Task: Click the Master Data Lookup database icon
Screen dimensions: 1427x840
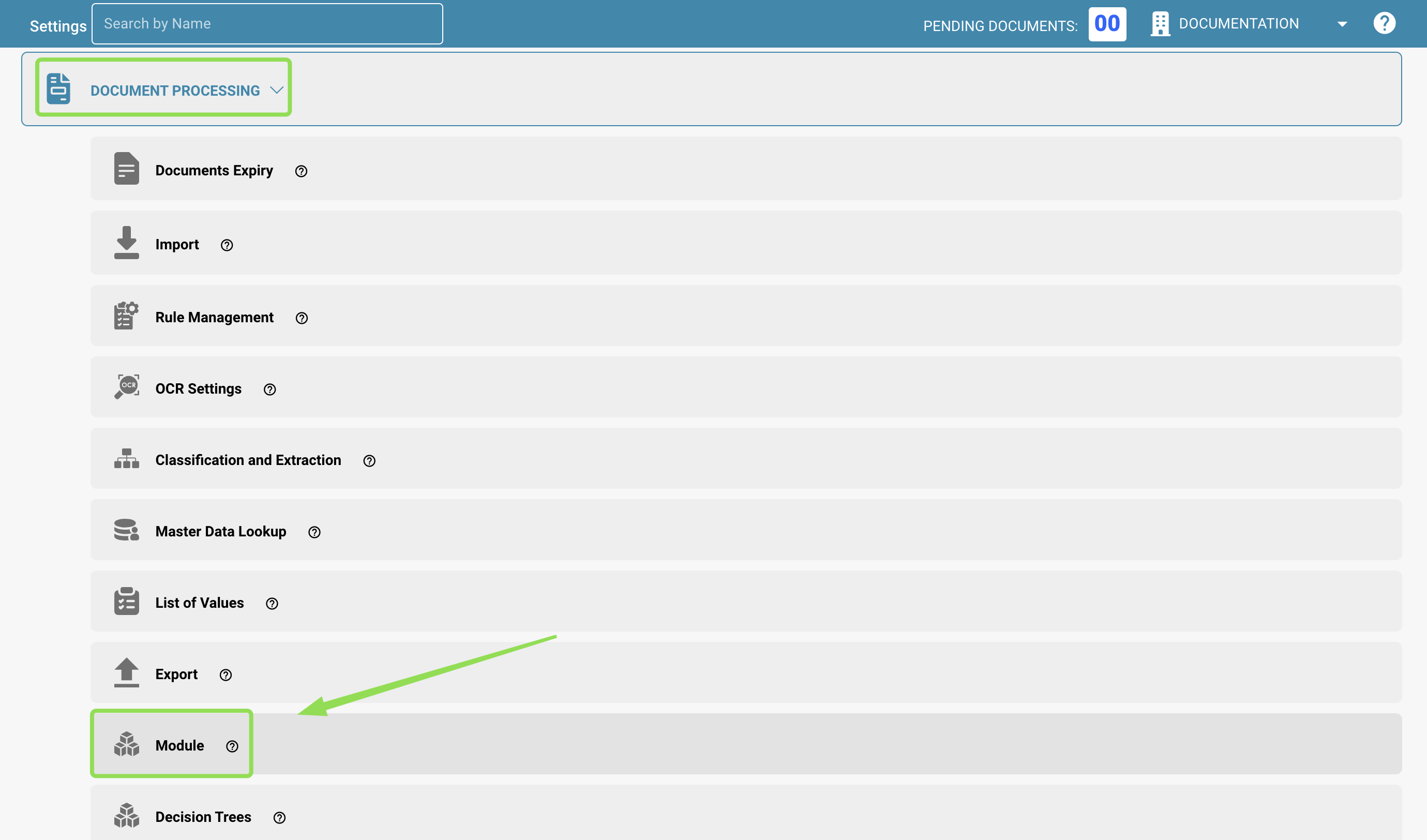Action: [126, 530]
